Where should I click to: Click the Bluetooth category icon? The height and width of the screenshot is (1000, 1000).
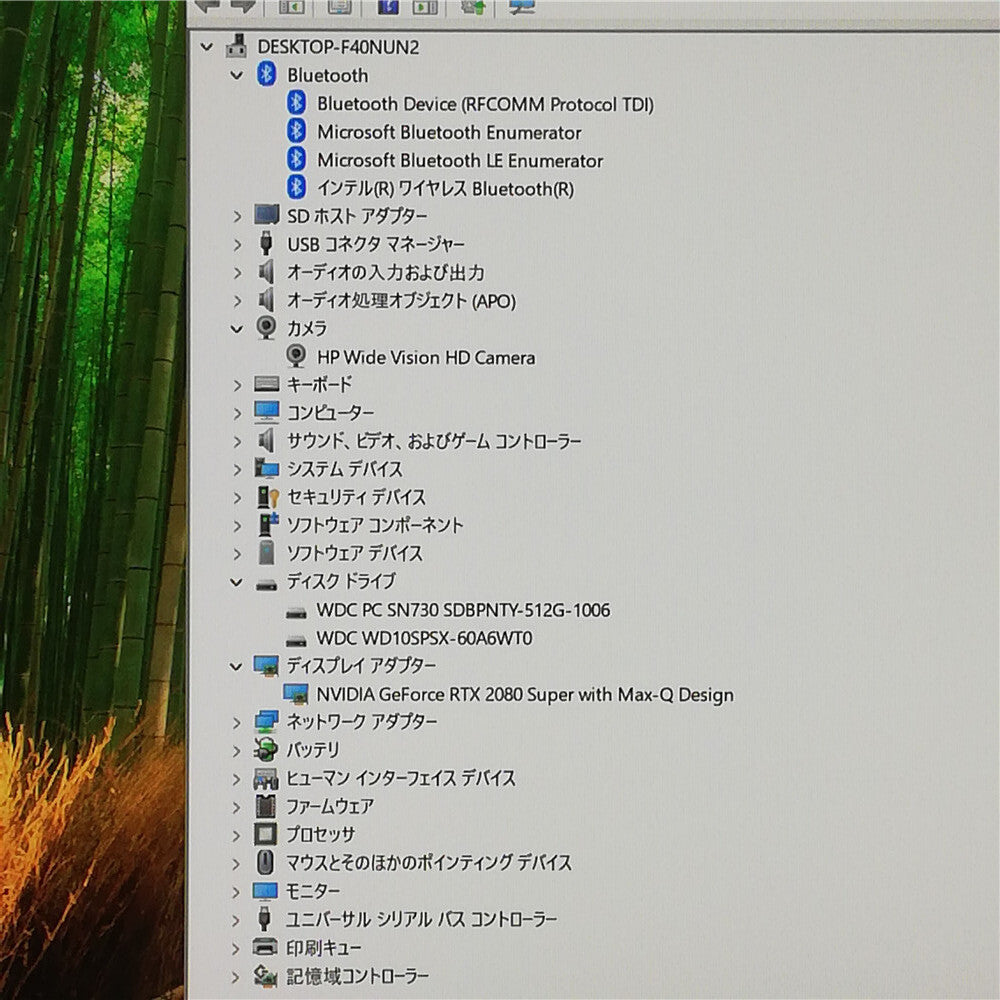[266, 74]
